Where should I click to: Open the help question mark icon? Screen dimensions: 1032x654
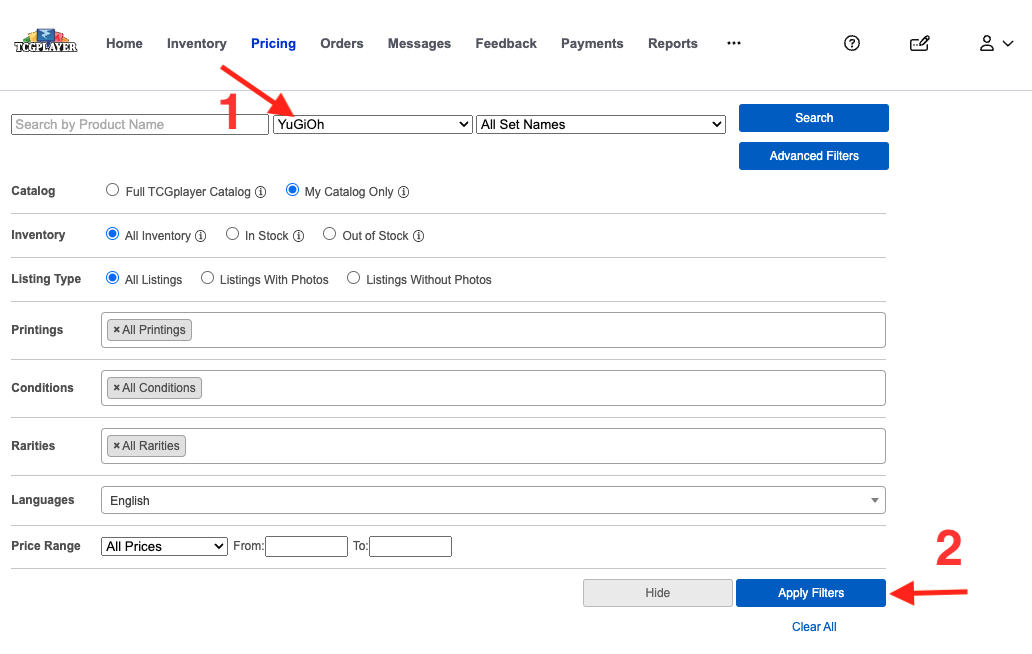click(x=852, y=43)
